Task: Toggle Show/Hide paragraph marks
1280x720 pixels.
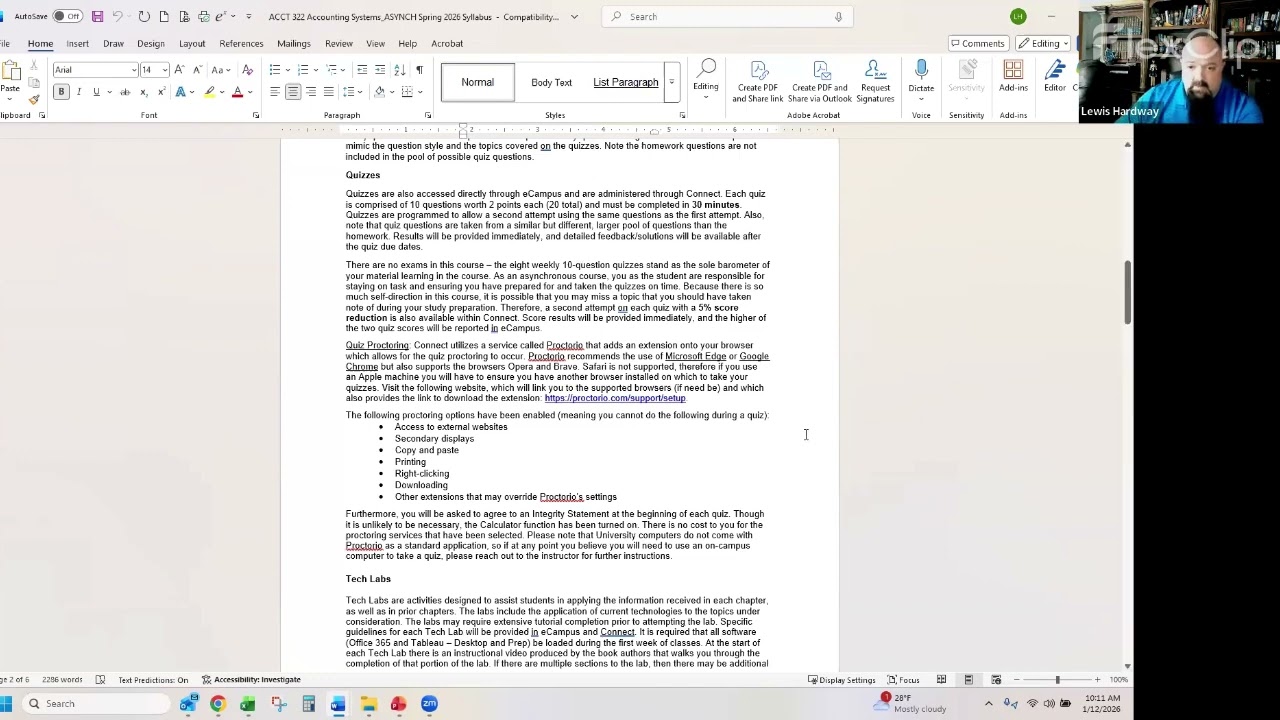Action: pos(419,70)
